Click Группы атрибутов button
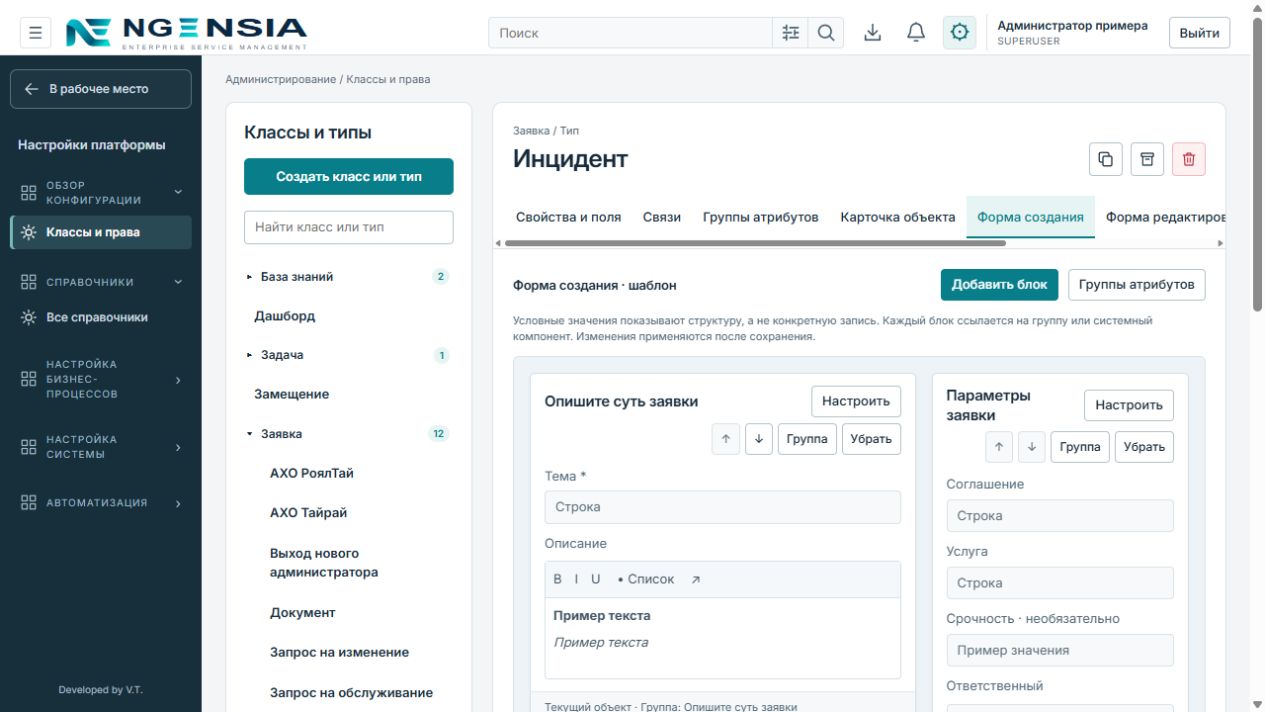 [x=1137, y=285]
